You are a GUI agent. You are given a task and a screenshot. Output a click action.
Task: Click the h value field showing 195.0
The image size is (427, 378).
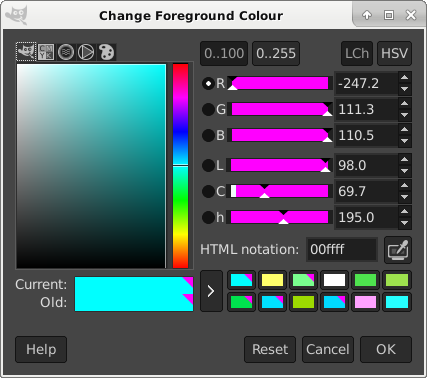point(366,217)
